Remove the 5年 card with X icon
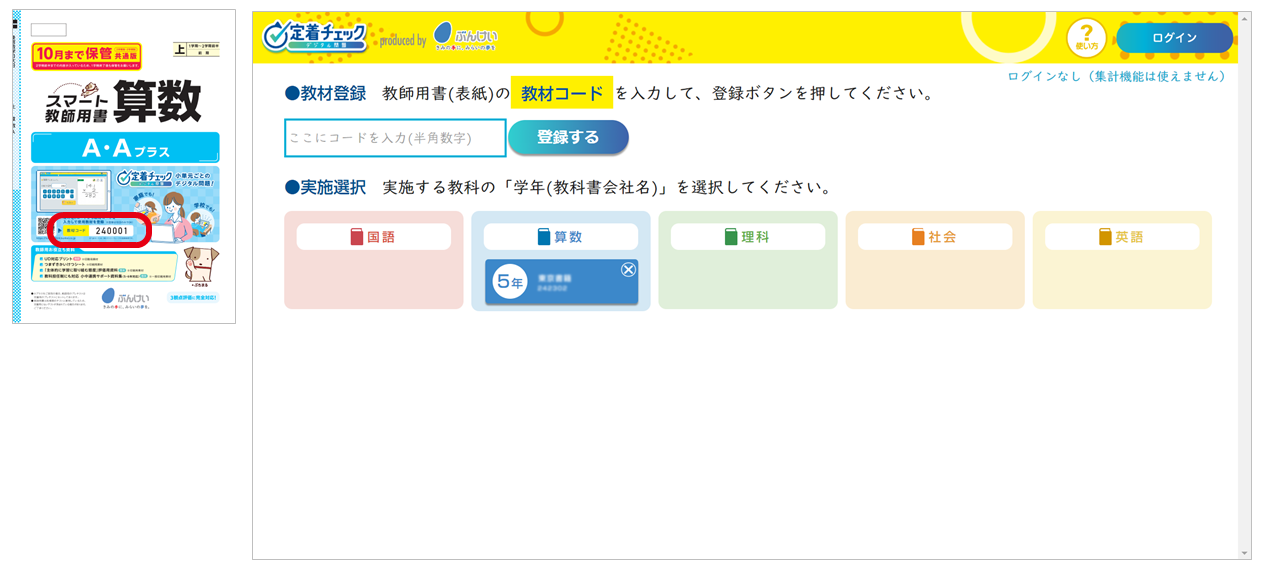1263x567 pixels. tap(628, 269)
